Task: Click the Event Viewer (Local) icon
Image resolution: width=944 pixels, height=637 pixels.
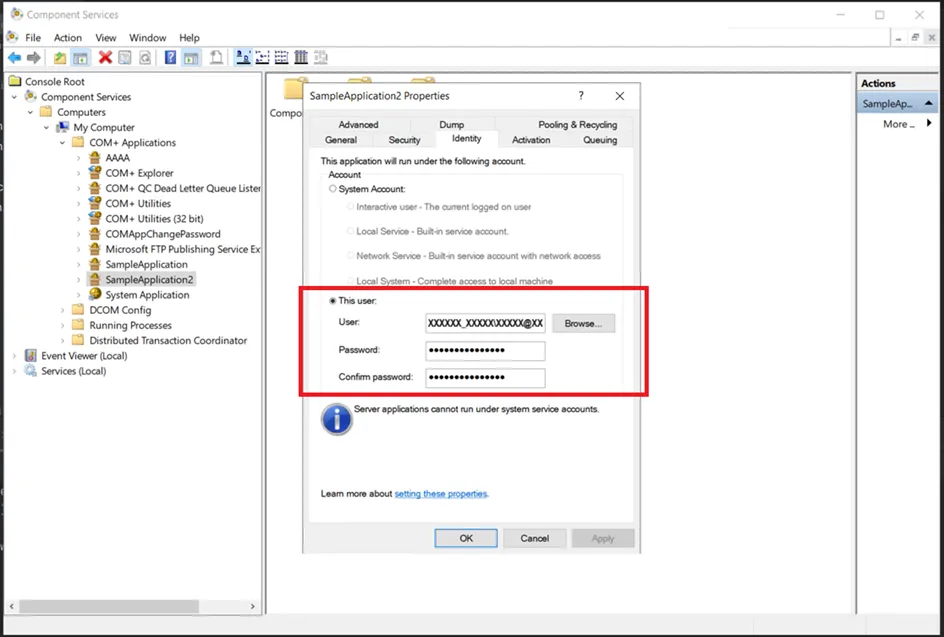Action: point(31,355)
